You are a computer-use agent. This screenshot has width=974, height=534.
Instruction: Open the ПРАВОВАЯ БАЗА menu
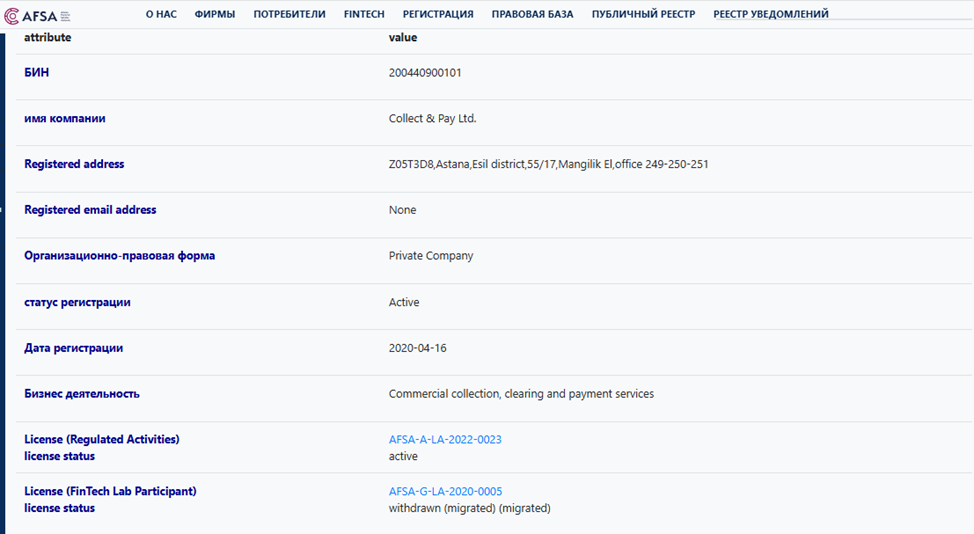(532, 14)
